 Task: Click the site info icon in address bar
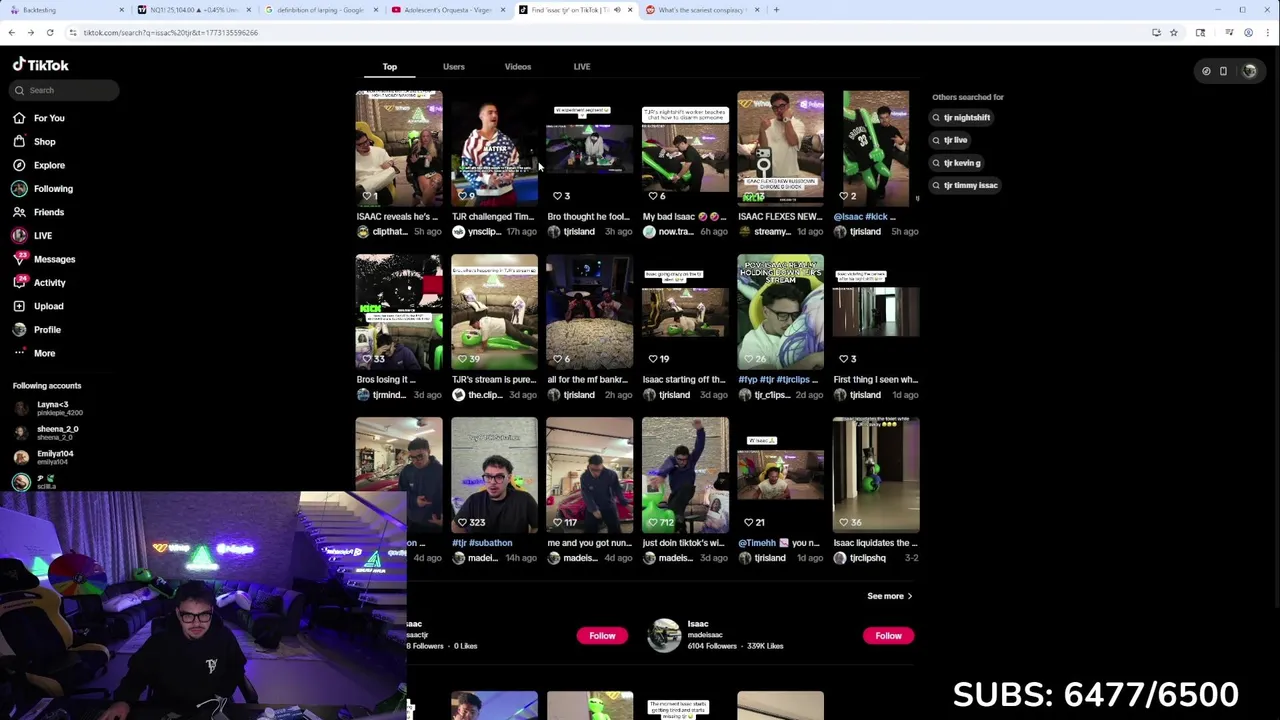coord(72,33)
